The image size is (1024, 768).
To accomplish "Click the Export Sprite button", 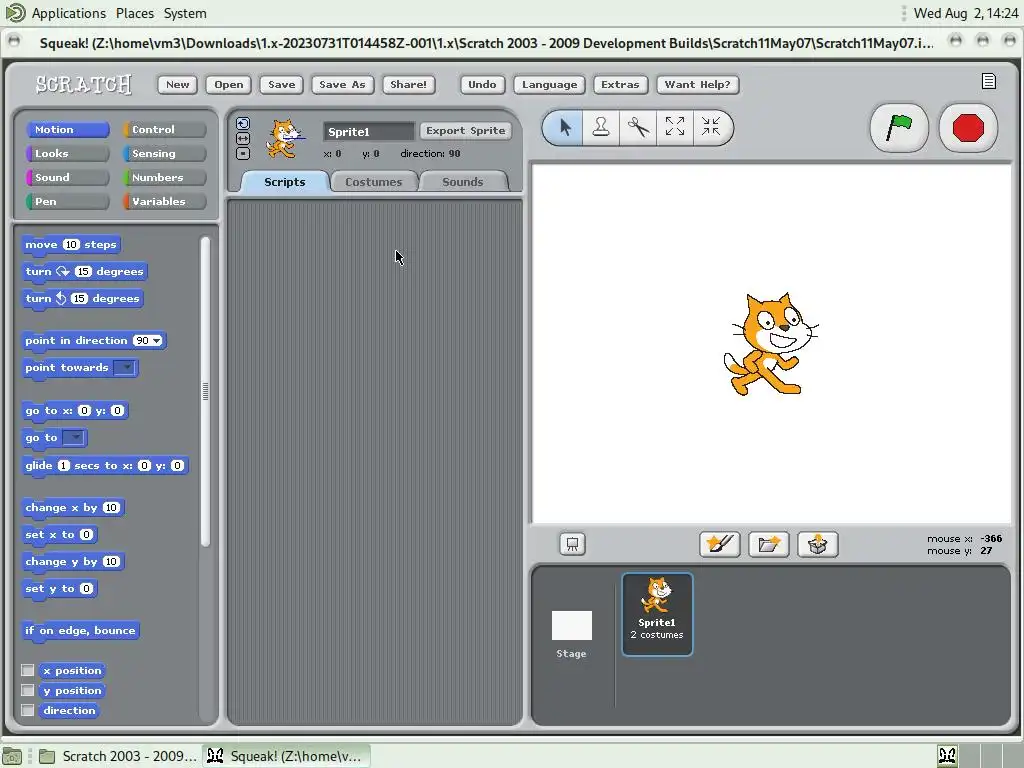I will [466, 131].
